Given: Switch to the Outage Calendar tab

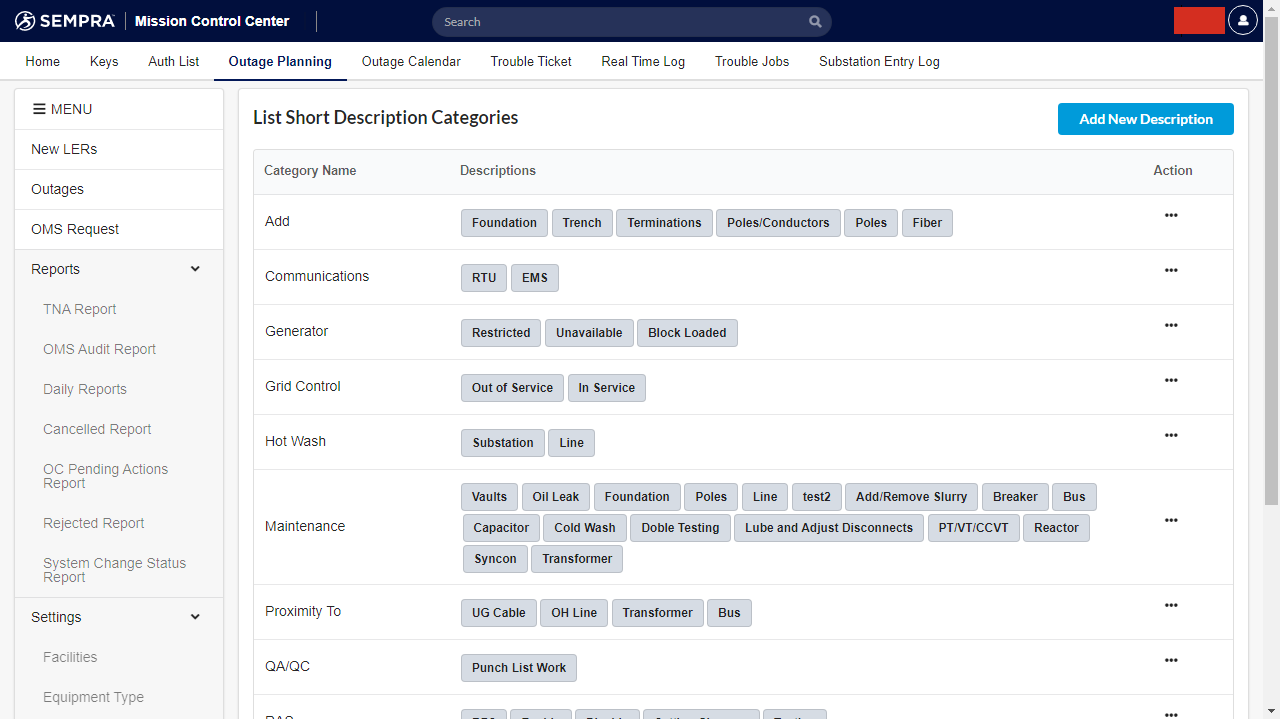Looking at the screenshot, I should (411, 61).
